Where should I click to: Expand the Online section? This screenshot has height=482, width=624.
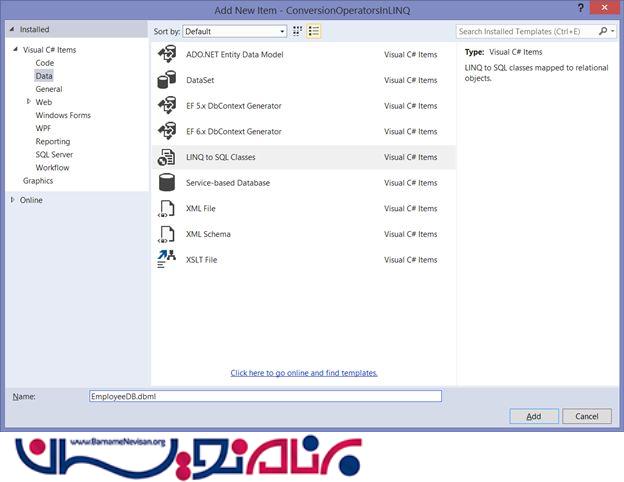tap(12, 200)
